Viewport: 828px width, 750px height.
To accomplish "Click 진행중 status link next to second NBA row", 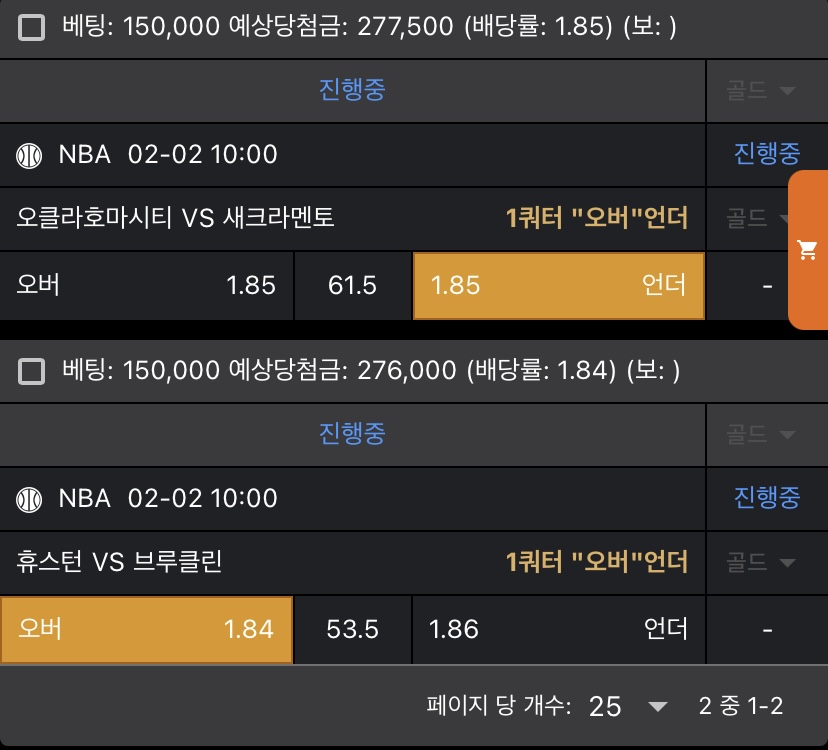I will click(x=767, y=497).
